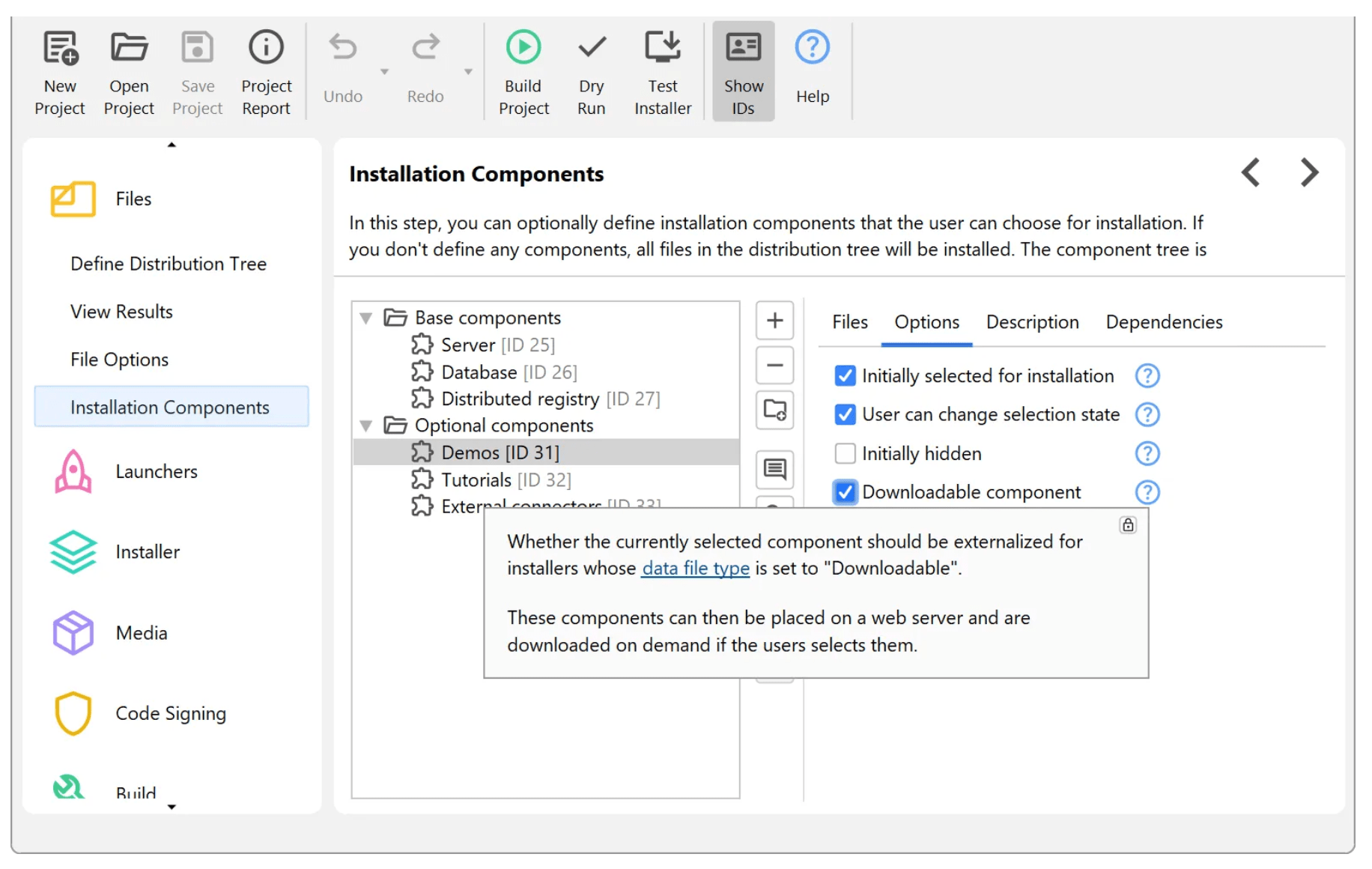The width and height of the screenshot is (1372, 869).
Task: Select File Options step
Action: click(119, 360)
